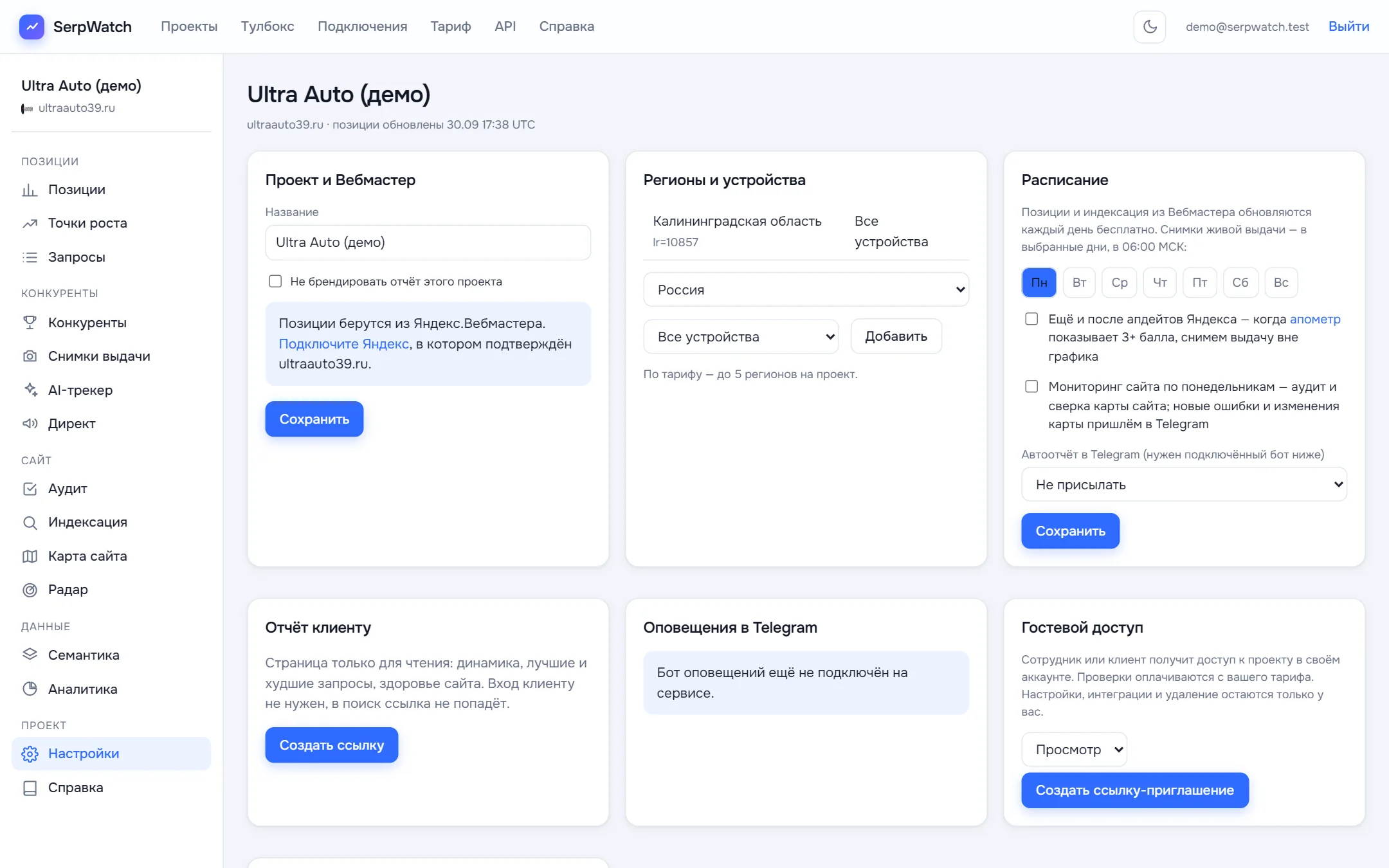Click the SerpWatch brand name
Screen dimensions: 1389x868
coord(93,26)
